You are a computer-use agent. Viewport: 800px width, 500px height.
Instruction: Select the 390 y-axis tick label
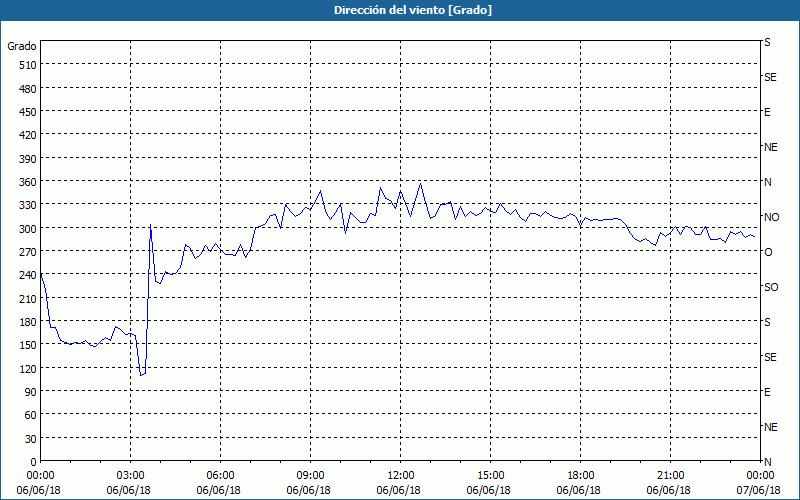click(28, 159)
